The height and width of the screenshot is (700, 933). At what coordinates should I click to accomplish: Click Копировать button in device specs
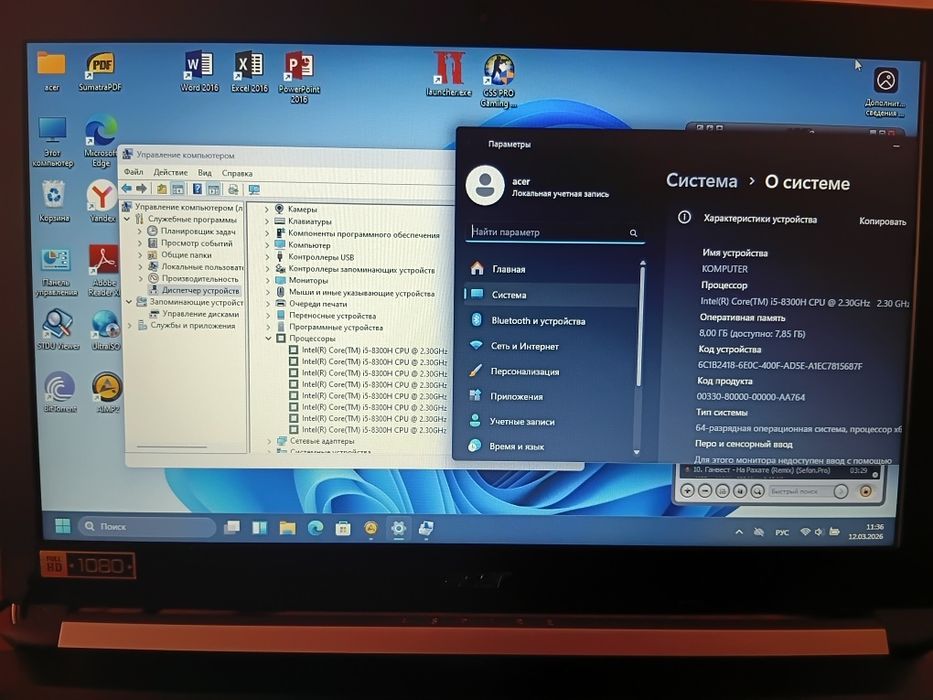882,221
